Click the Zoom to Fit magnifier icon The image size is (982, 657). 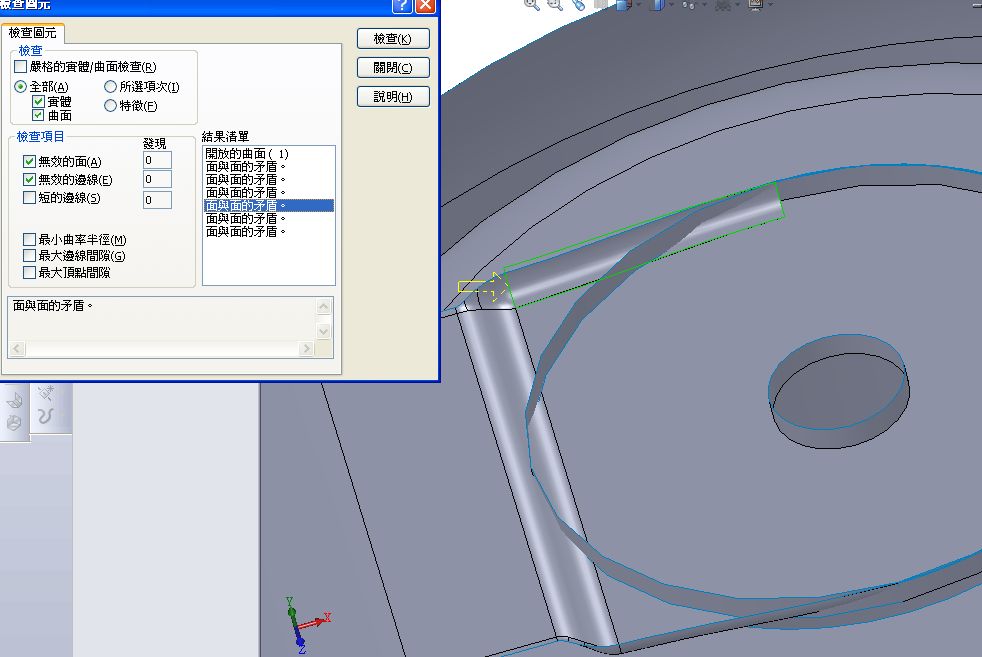pos(532,4)
